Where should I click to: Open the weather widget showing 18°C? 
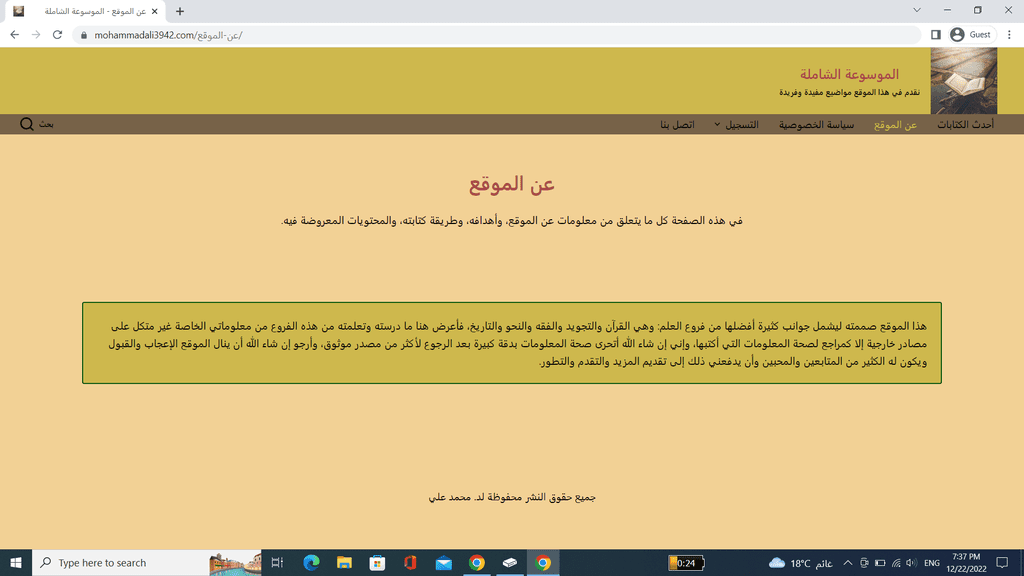(x=801, y=562)
